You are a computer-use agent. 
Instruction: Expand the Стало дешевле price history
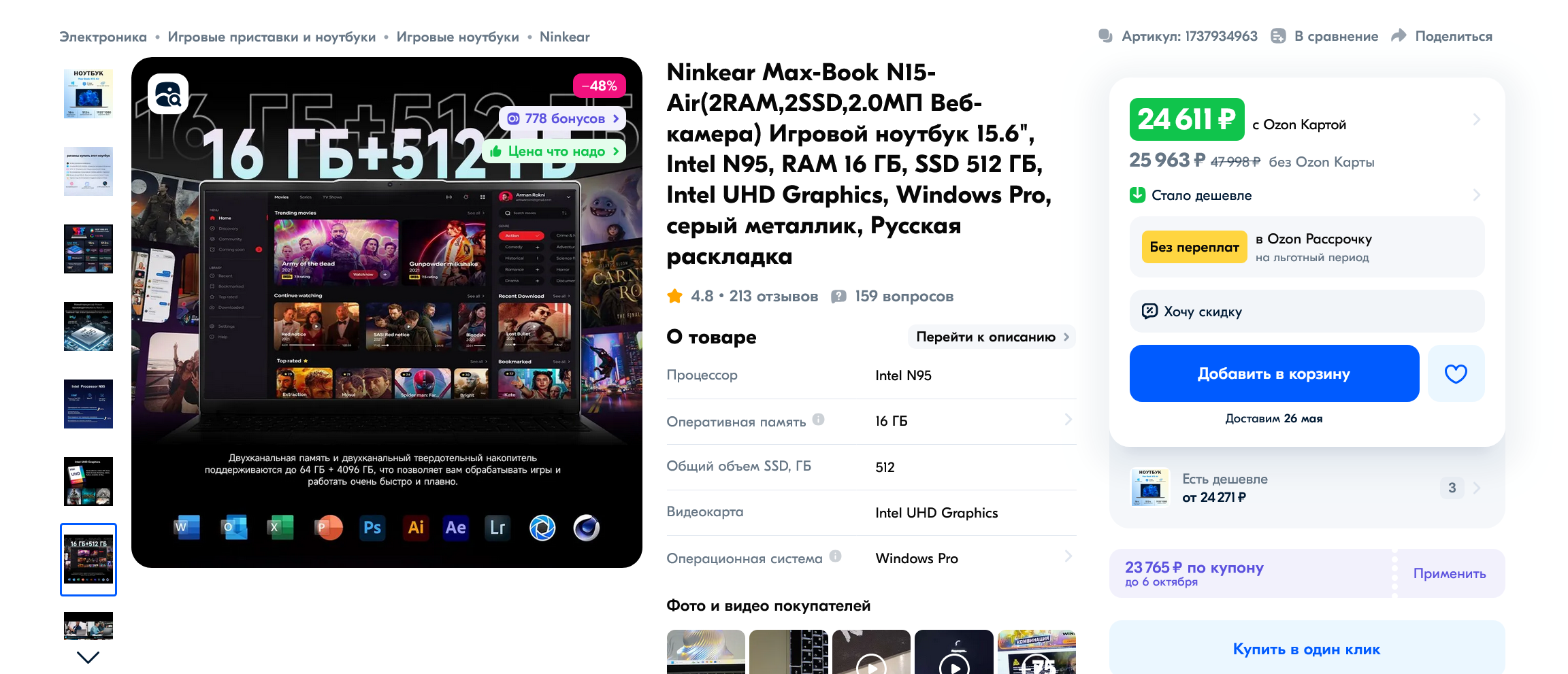pos(1307,195)
